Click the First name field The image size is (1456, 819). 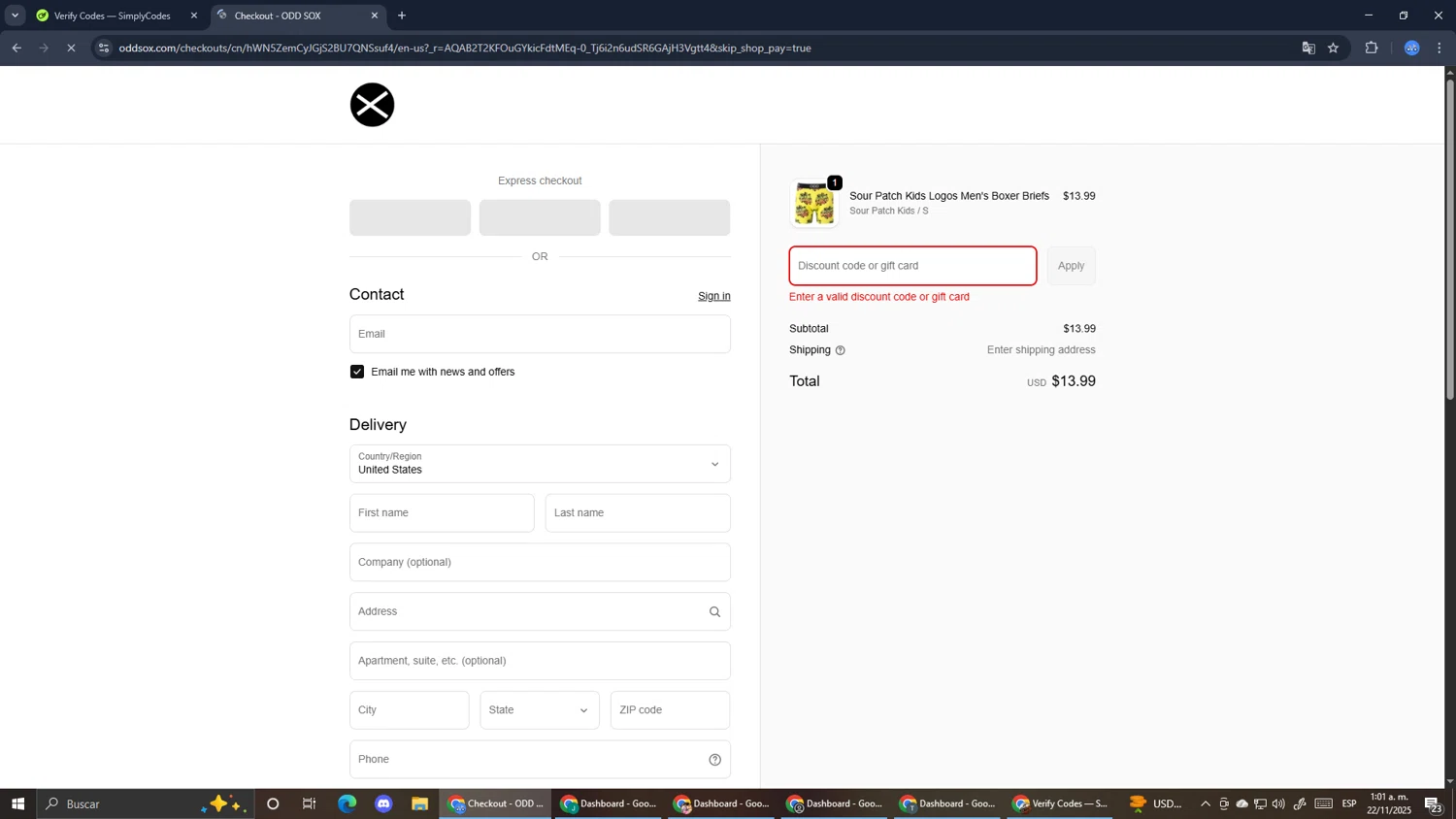tap(442, 513)
